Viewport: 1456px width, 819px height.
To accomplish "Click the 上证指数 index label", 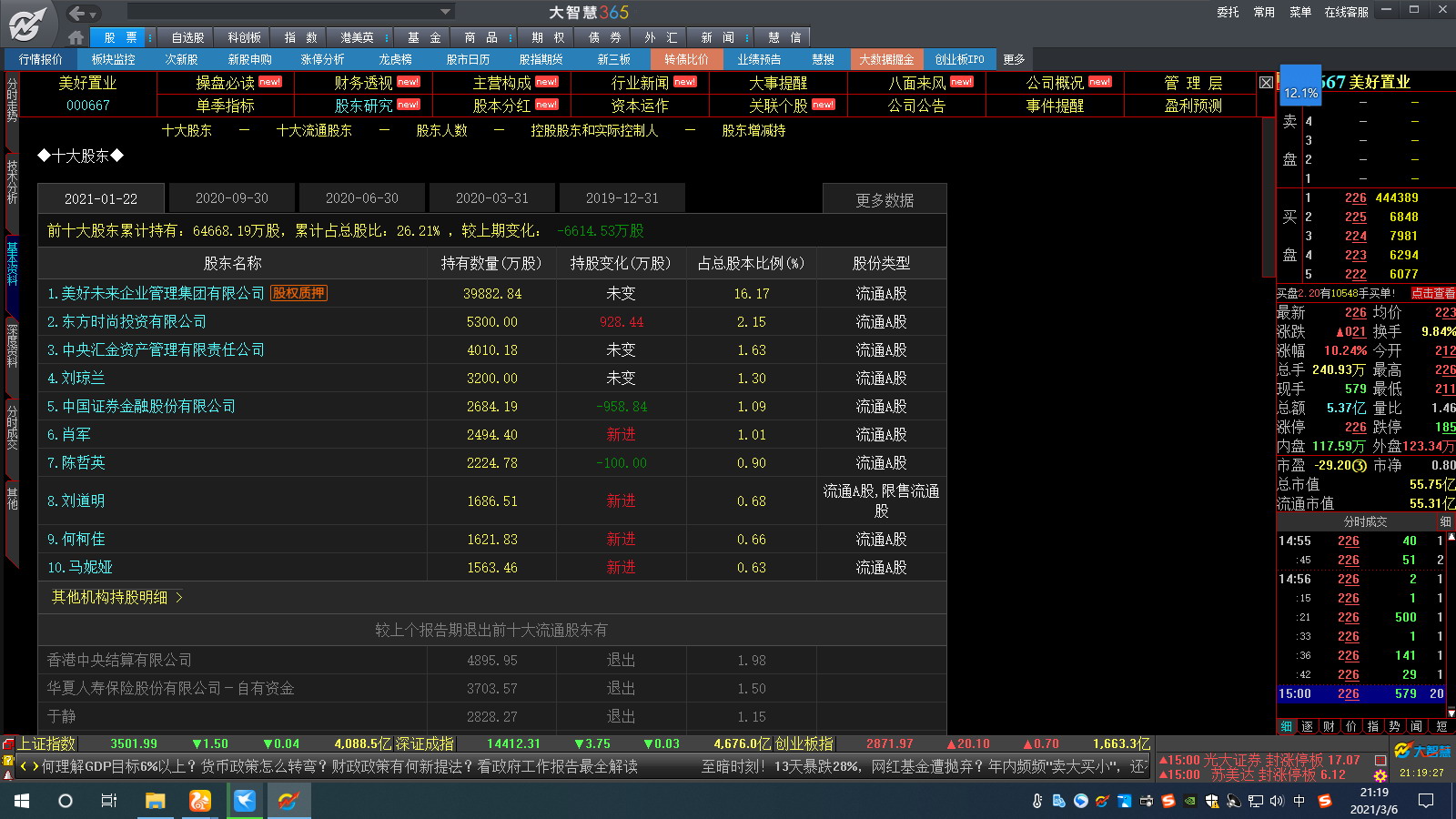I will pyautogui.click(x=47, y=743).
